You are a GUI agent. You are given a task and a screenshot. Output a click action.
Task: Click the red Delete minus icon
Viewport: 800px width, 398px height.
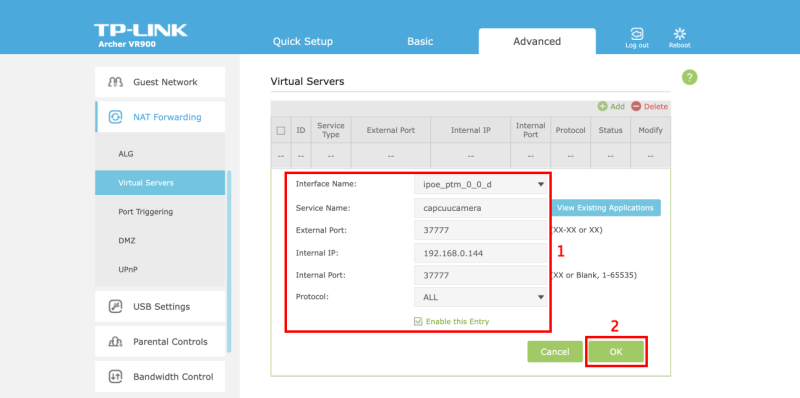pyautogui.click(x=636, y=107)
